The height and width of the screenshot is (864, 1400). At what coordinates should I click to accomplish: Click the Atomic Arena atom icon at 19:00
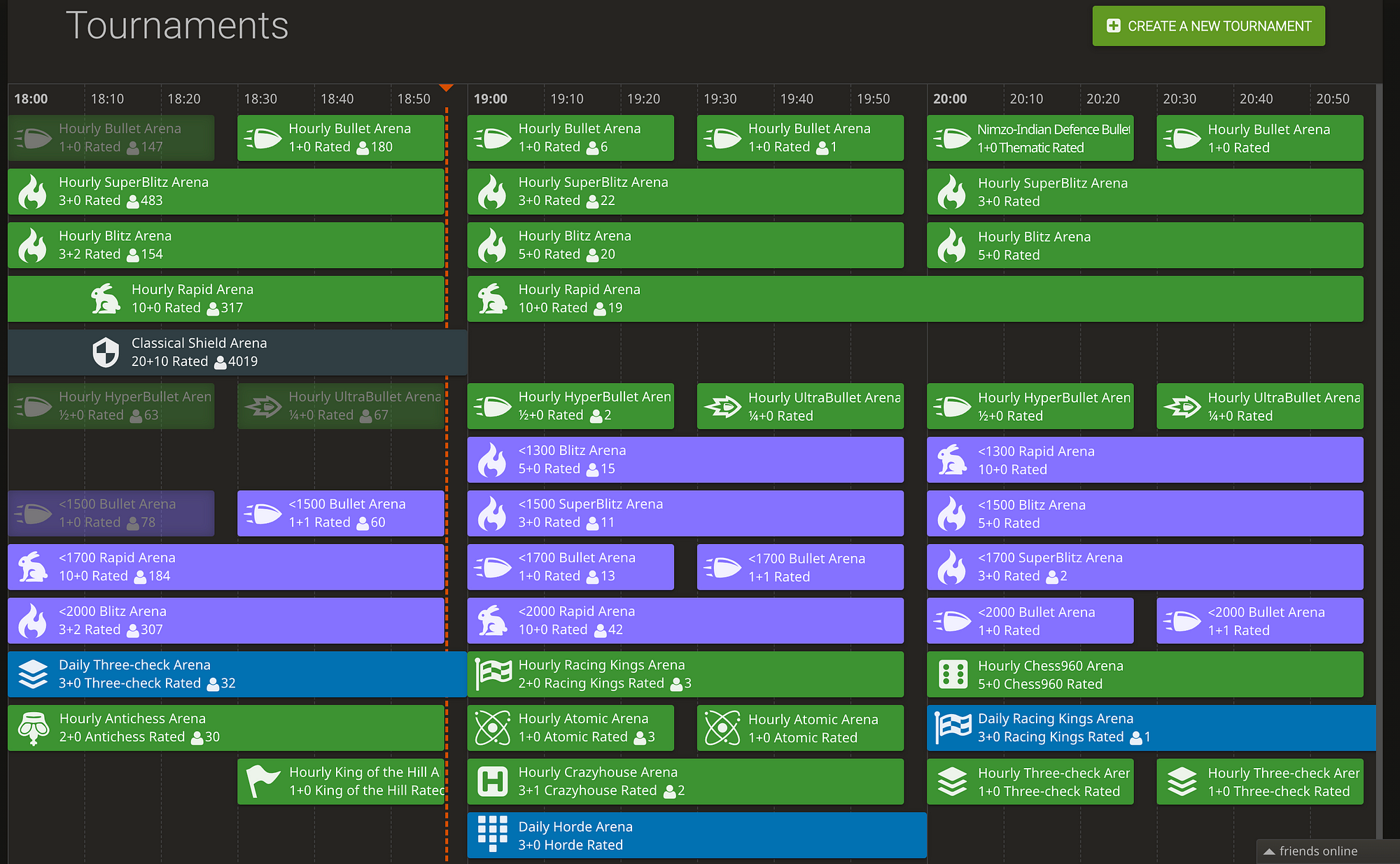[494, 728]
